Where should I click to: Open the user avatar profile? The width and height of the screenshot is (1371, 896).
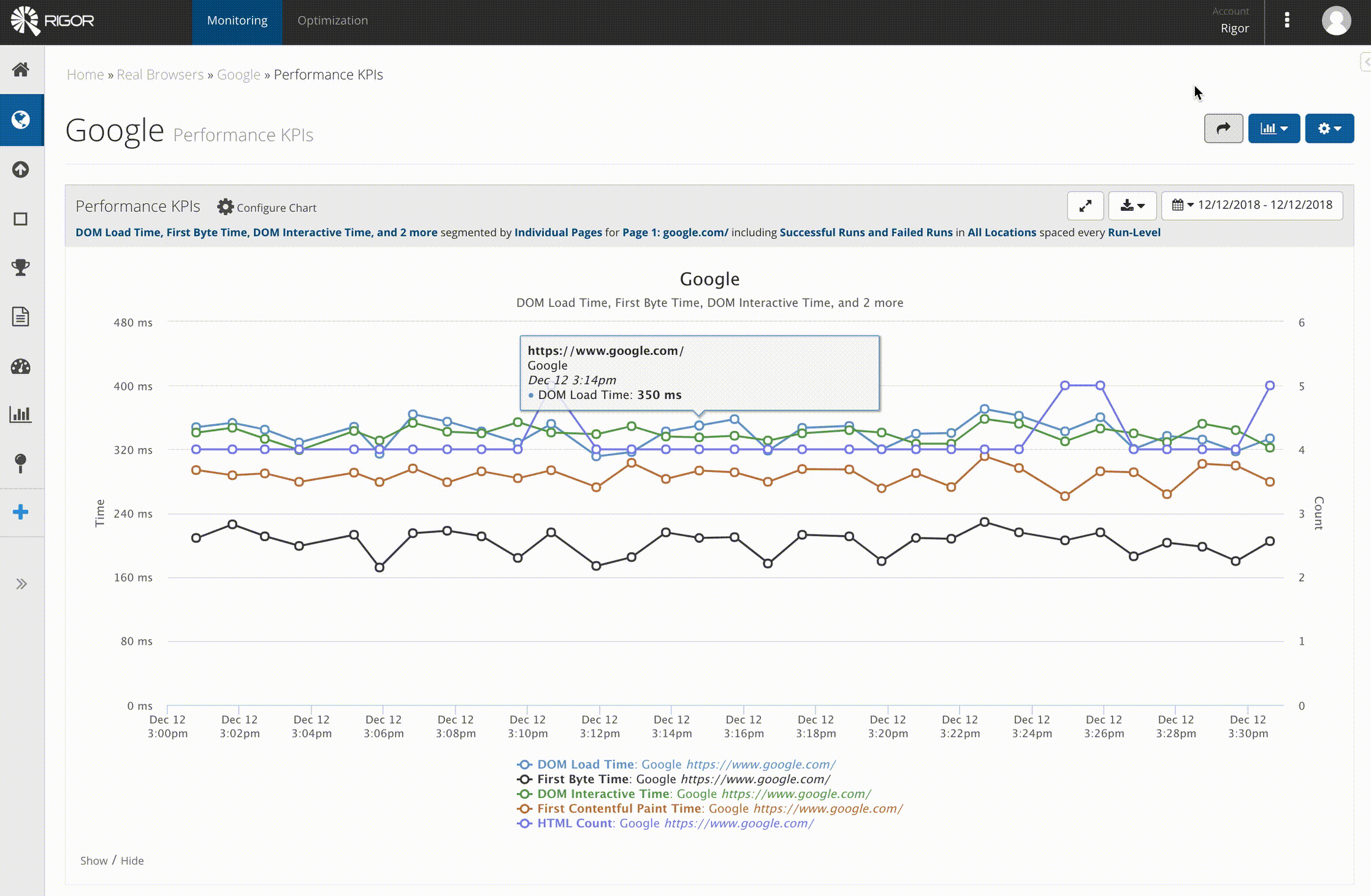coord(1336,21)
